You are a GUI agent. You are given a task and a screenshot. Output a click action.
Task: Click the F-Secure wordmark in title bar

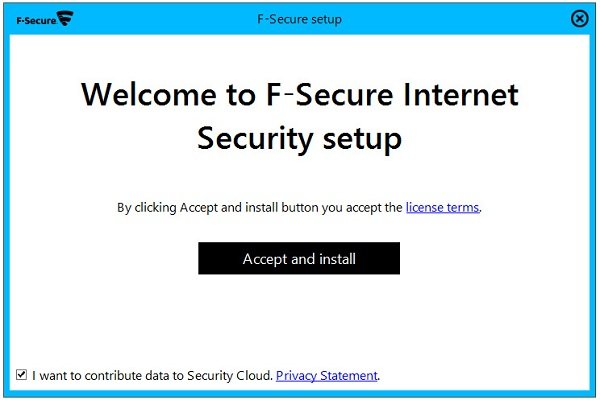point(35,18)
